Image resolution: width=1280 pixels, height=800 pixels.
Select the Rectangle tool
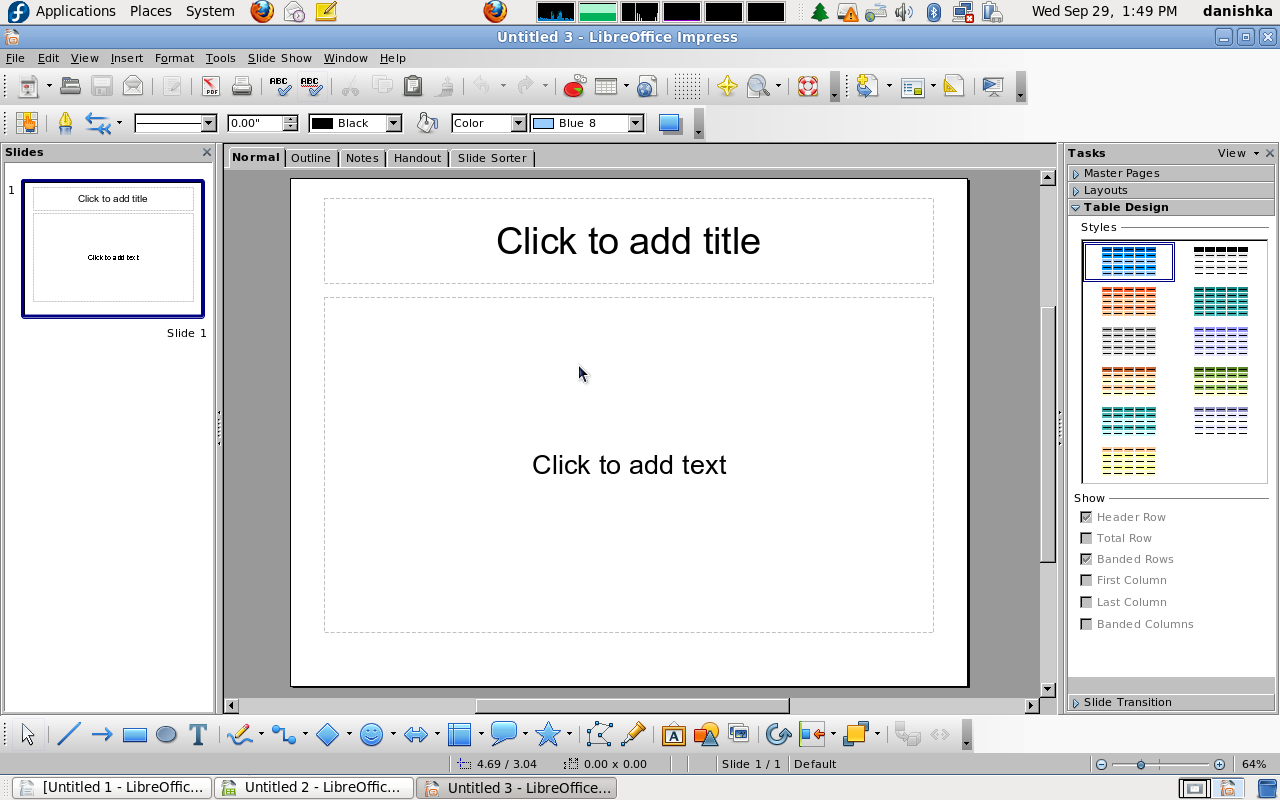[x=135, y=735]
